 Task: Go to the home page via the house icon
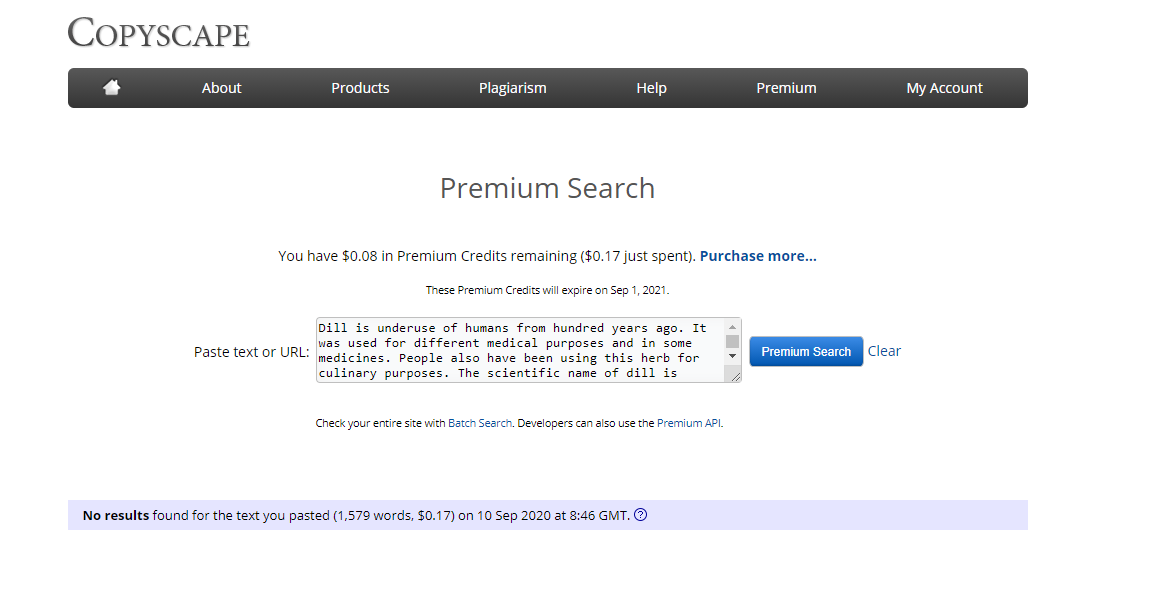coord(111,87)
